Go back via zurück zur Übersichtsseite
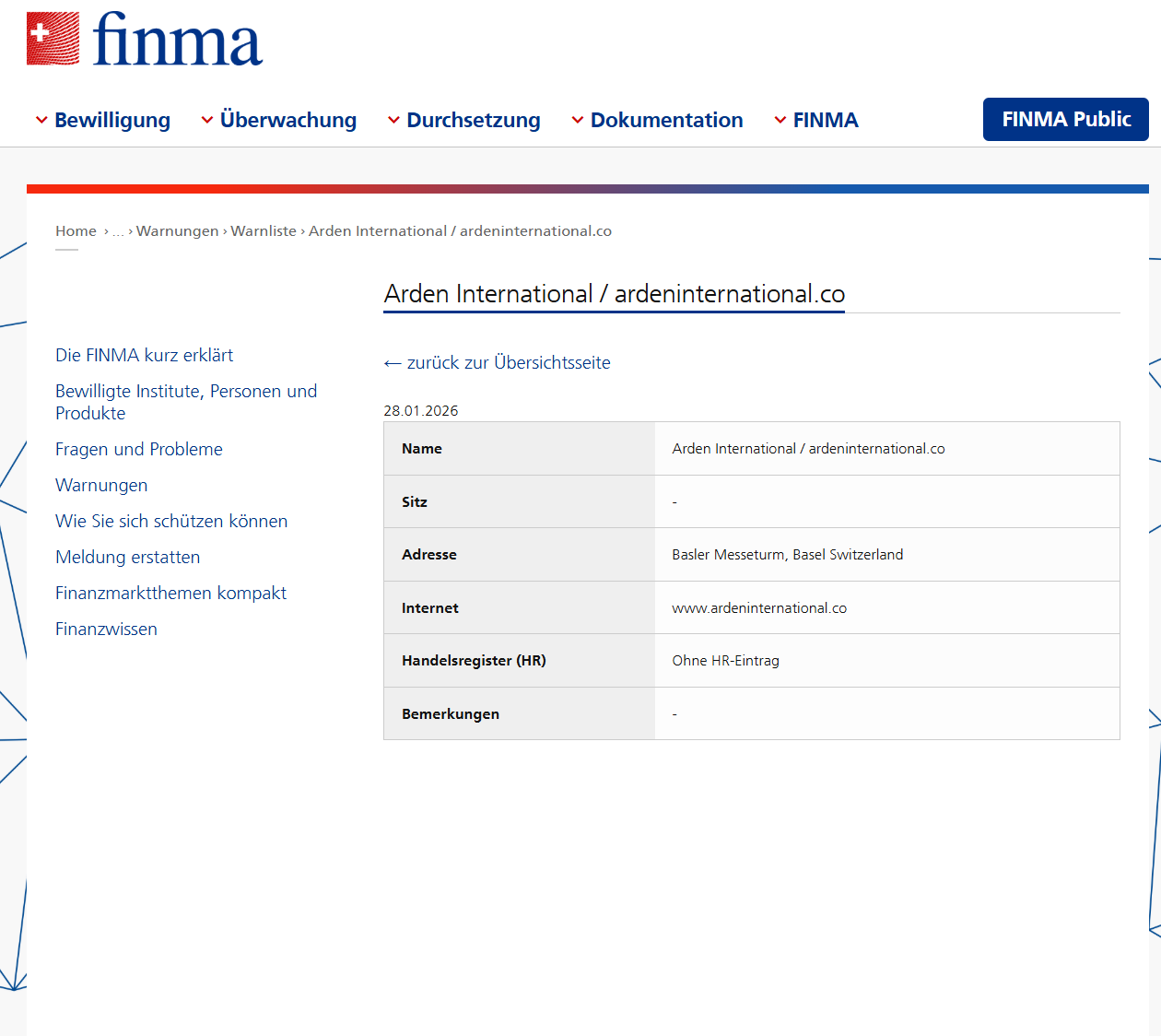The height and width of the screenshot is (1036, 1161). click(498, 363)
